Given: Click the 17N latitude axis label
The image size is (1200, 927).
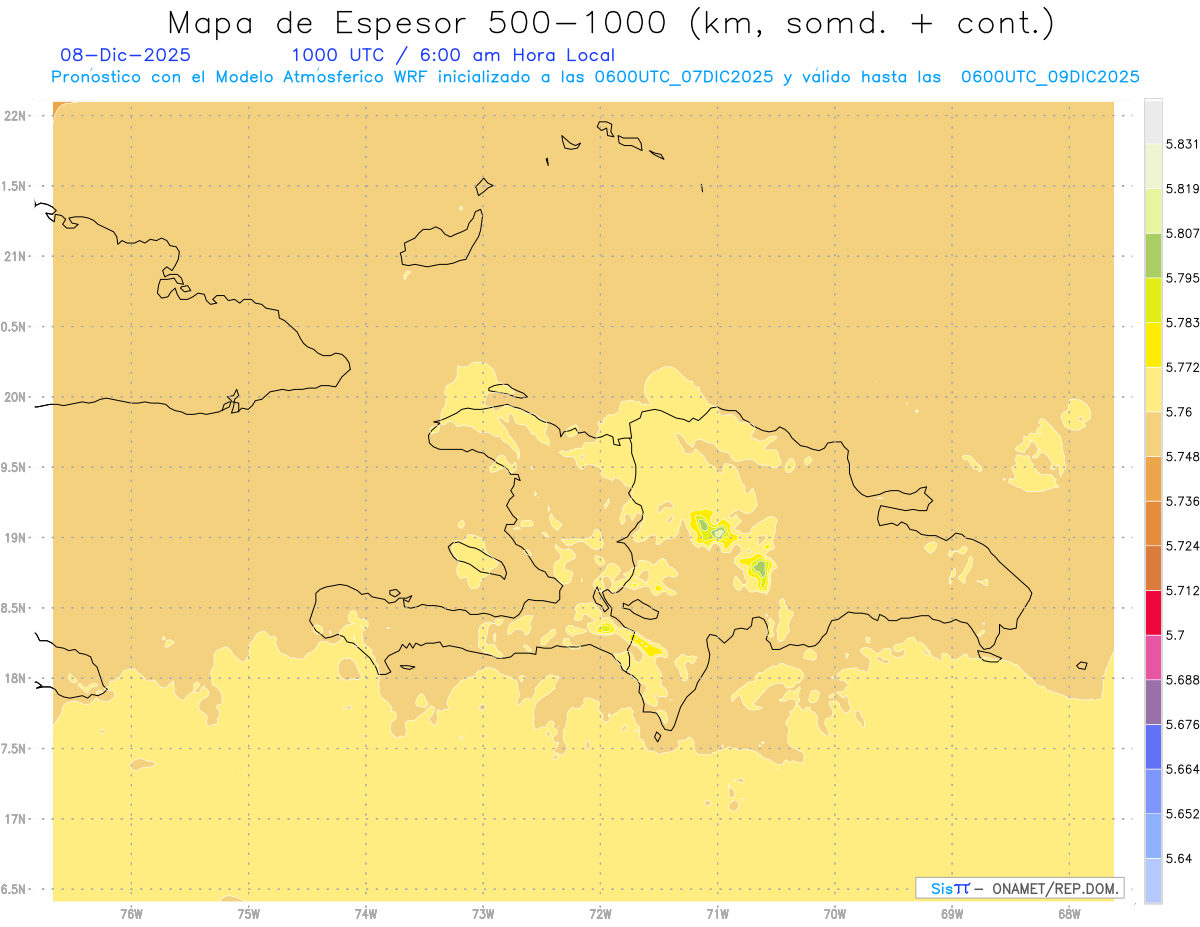Looking at the screenshot, I should pyautogui.click(x=14, y=819).
